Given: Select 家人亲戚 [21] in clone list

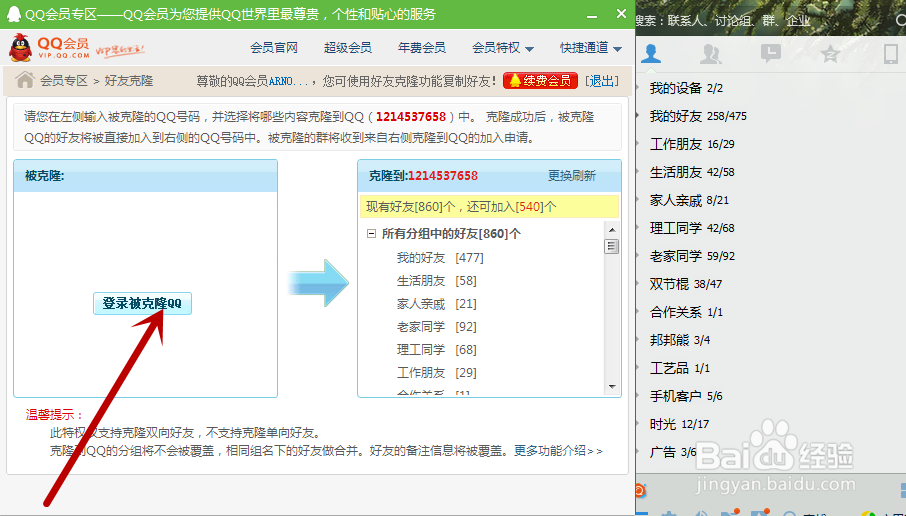Looking at the screenshot, I should [x=437, y=304].
